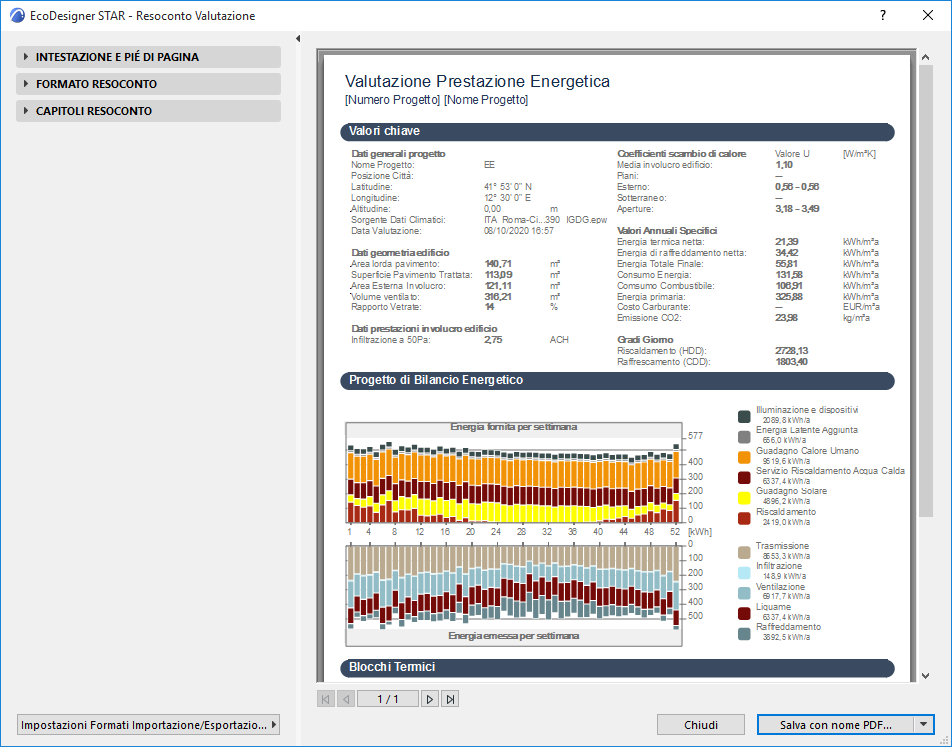Click the Infiltrazione light blue swatch
Image resolution: width=952 pixels, height=747 pixels.
(x=744, y=573)
